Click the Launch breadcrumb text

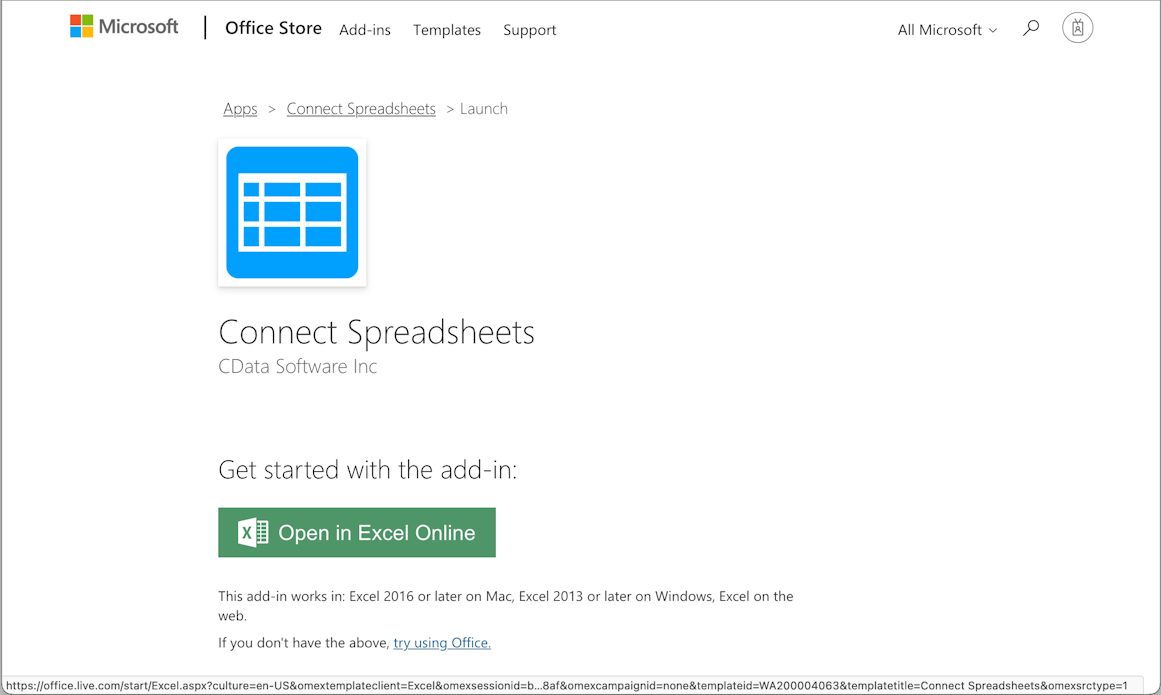[484, 109]
